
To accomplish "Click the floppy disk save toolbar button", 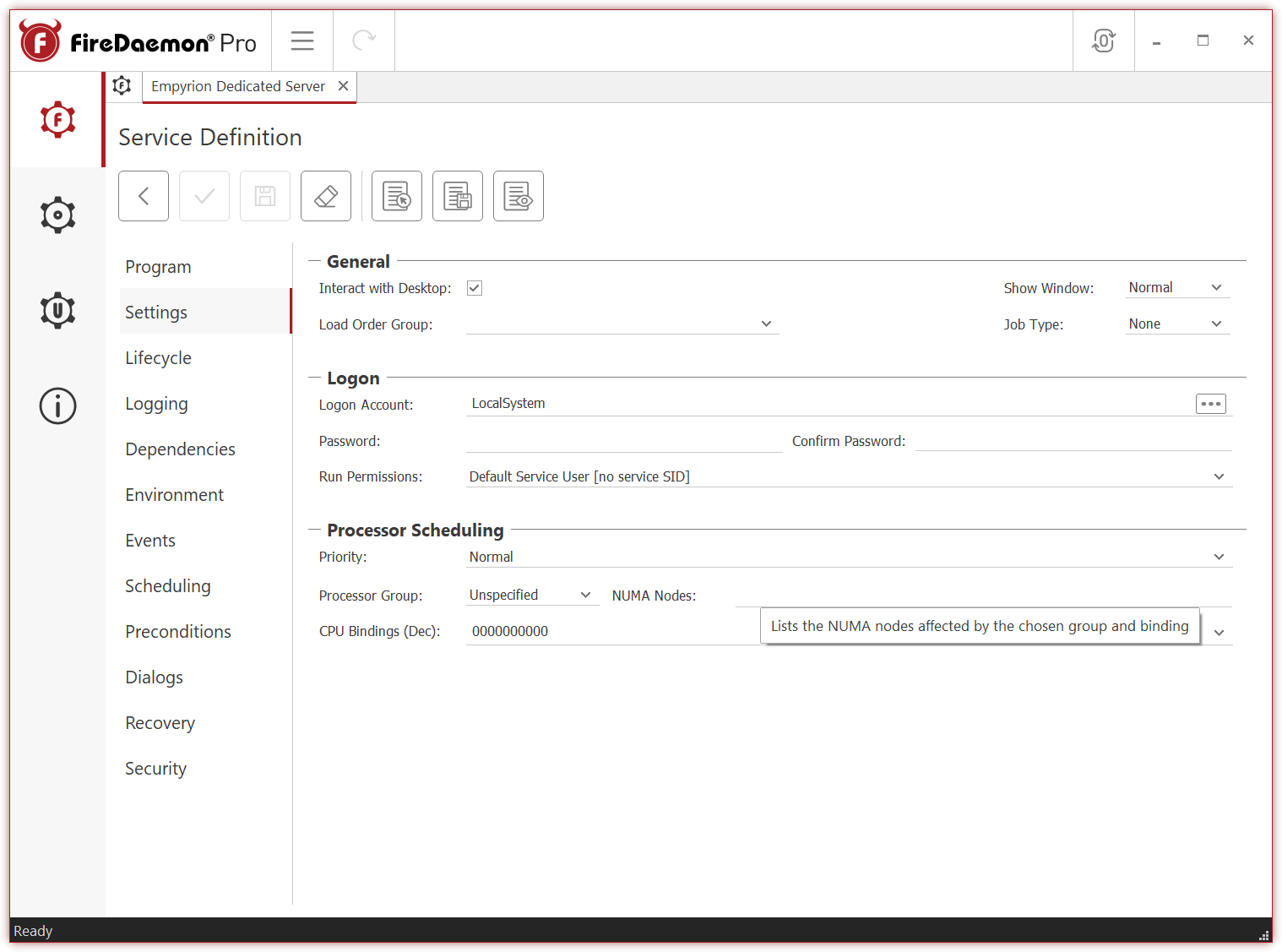I will [265, 196].
